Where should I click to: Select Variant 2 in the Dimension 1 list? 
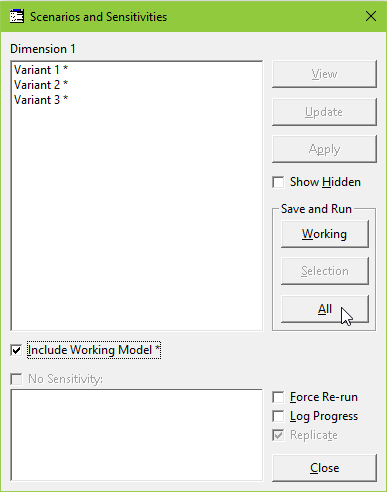point(41,85)
